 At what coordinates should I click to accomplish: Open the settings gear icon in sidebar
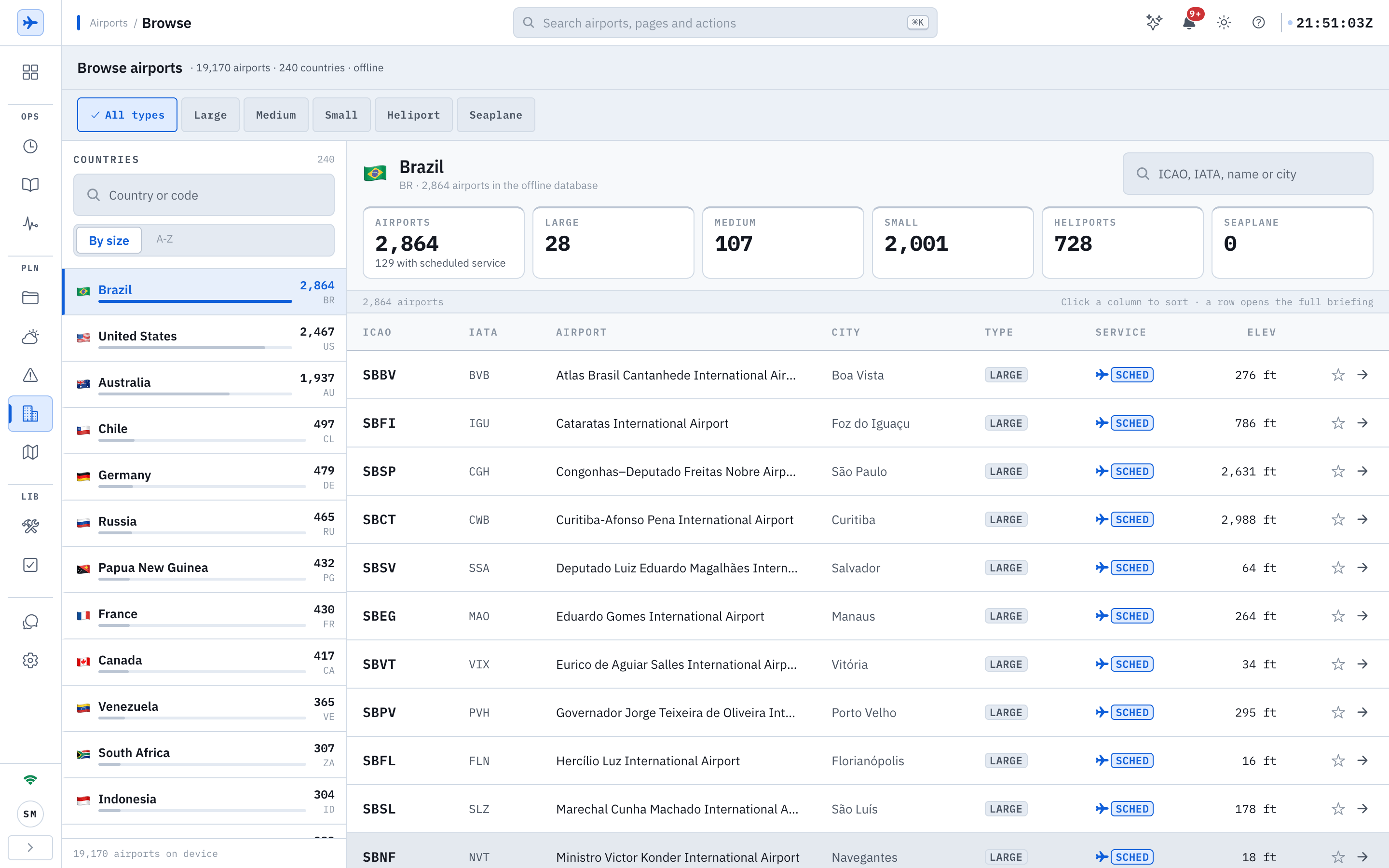tap(30, 660)
